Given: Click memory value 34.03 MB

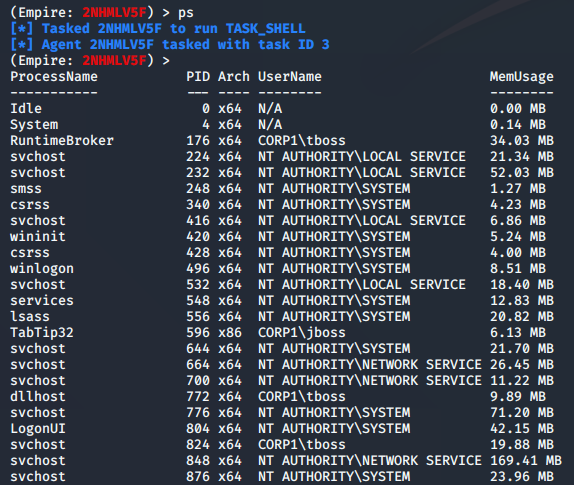Looking at the screenshot, I should [522, 141].
